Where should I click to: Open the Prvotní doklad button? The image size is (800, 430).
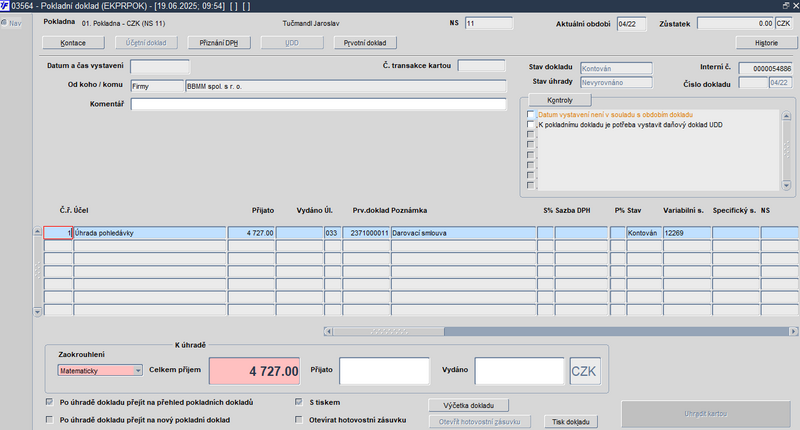[x=365, y=43]
